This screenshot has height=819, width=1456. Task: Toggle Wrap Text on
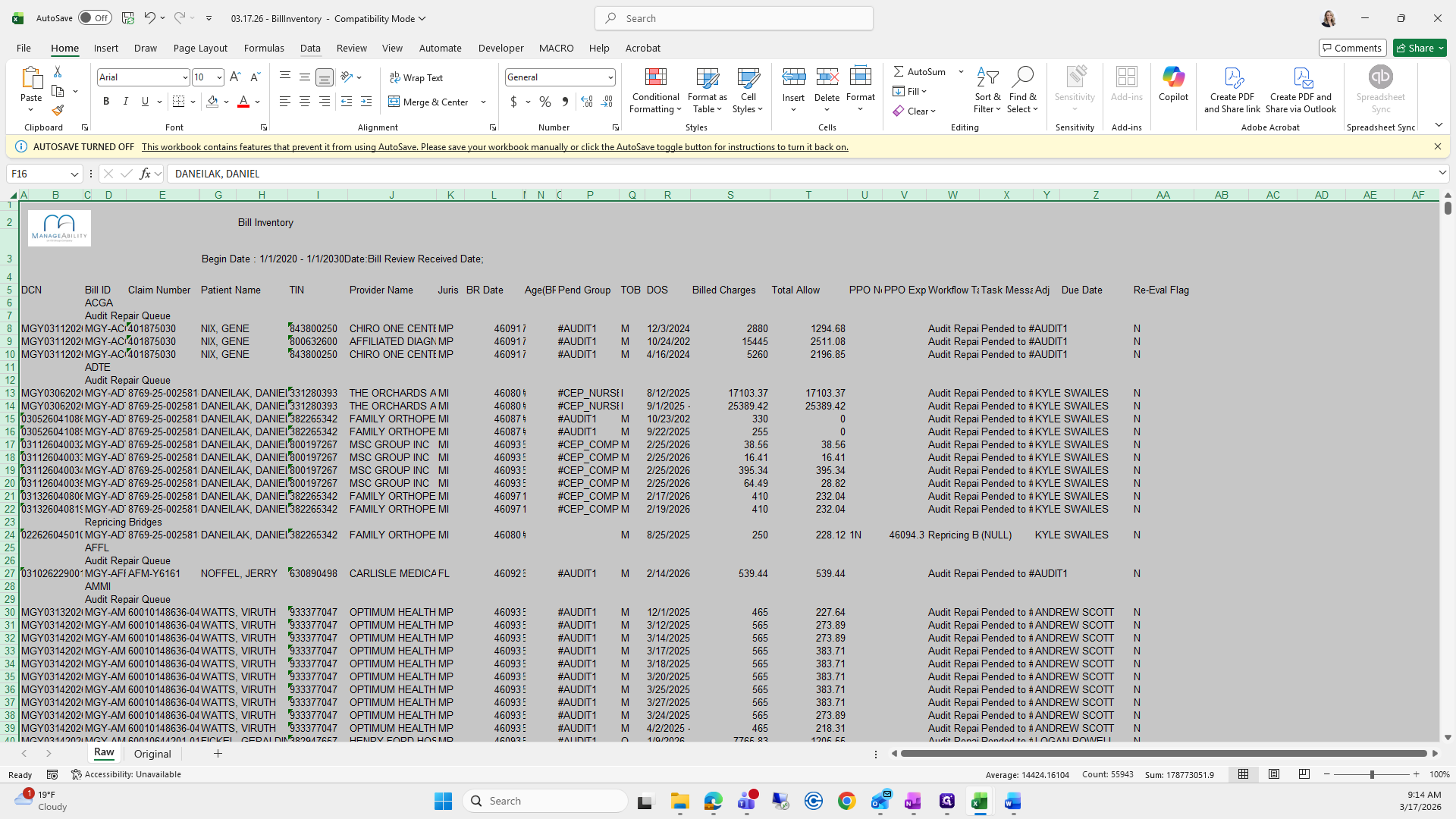point(416,77)
